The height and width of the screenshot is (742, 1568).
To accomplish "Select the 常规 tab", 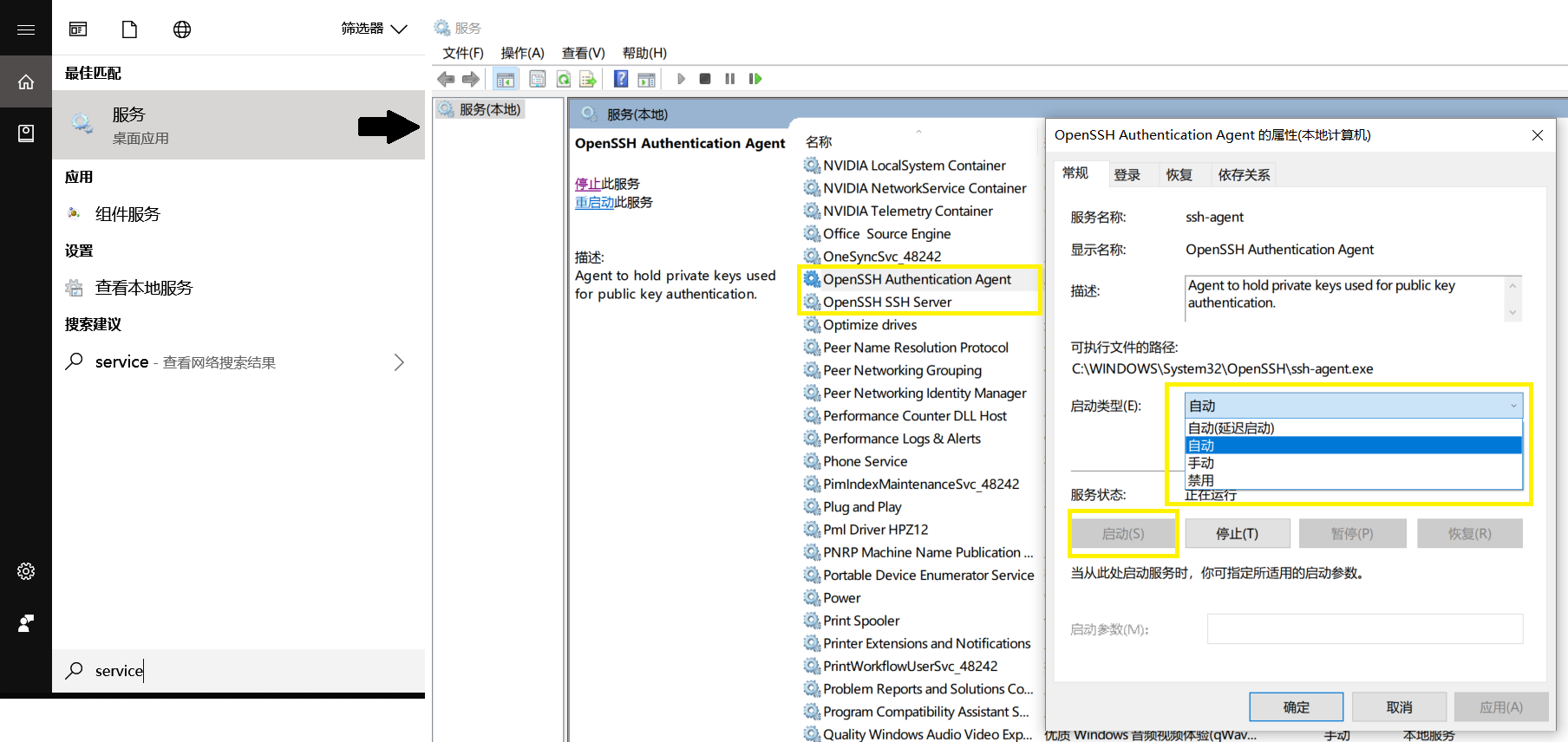I will (1075, 173).
